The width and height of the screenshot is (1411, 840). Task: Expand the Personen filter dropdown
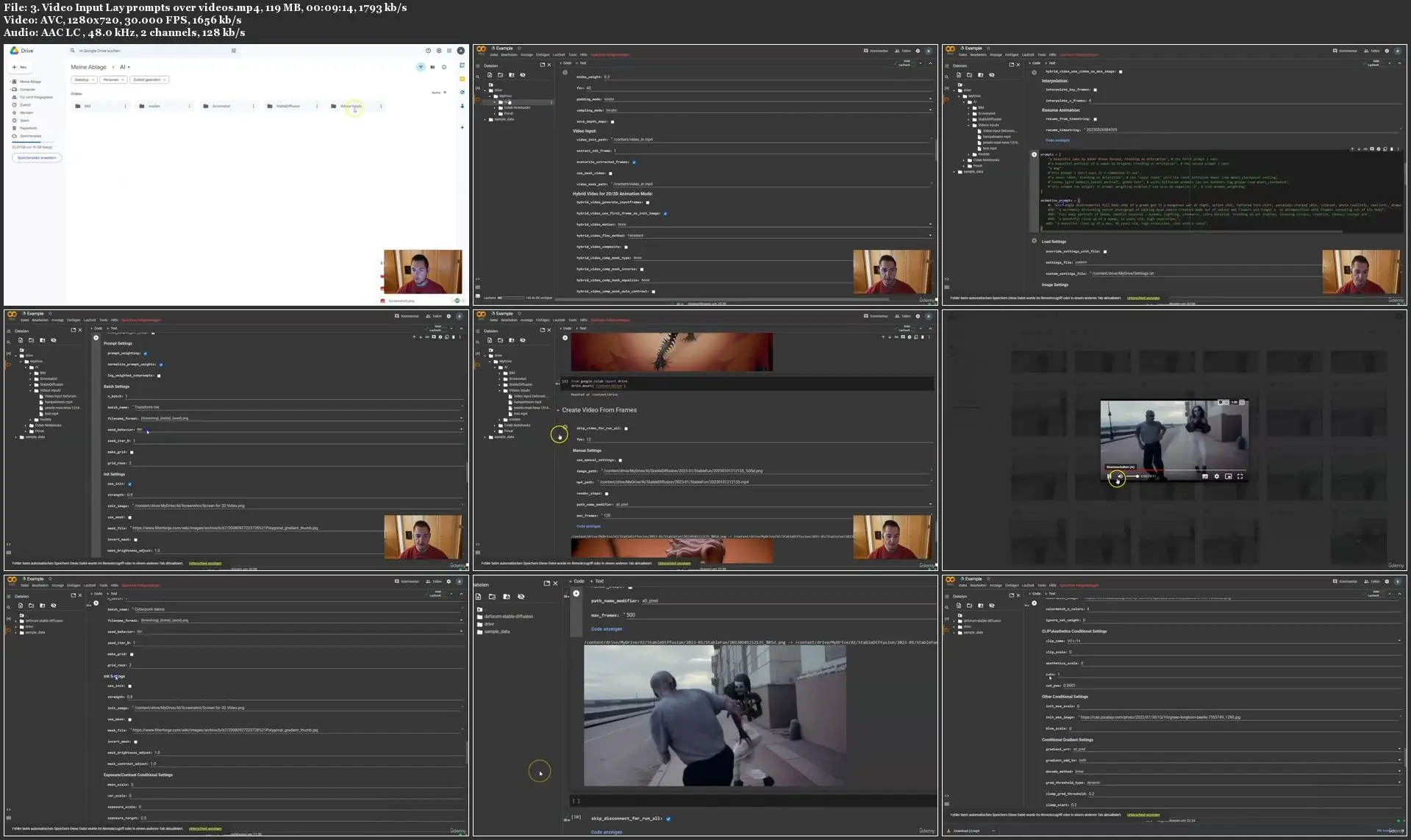pos(113,79)
